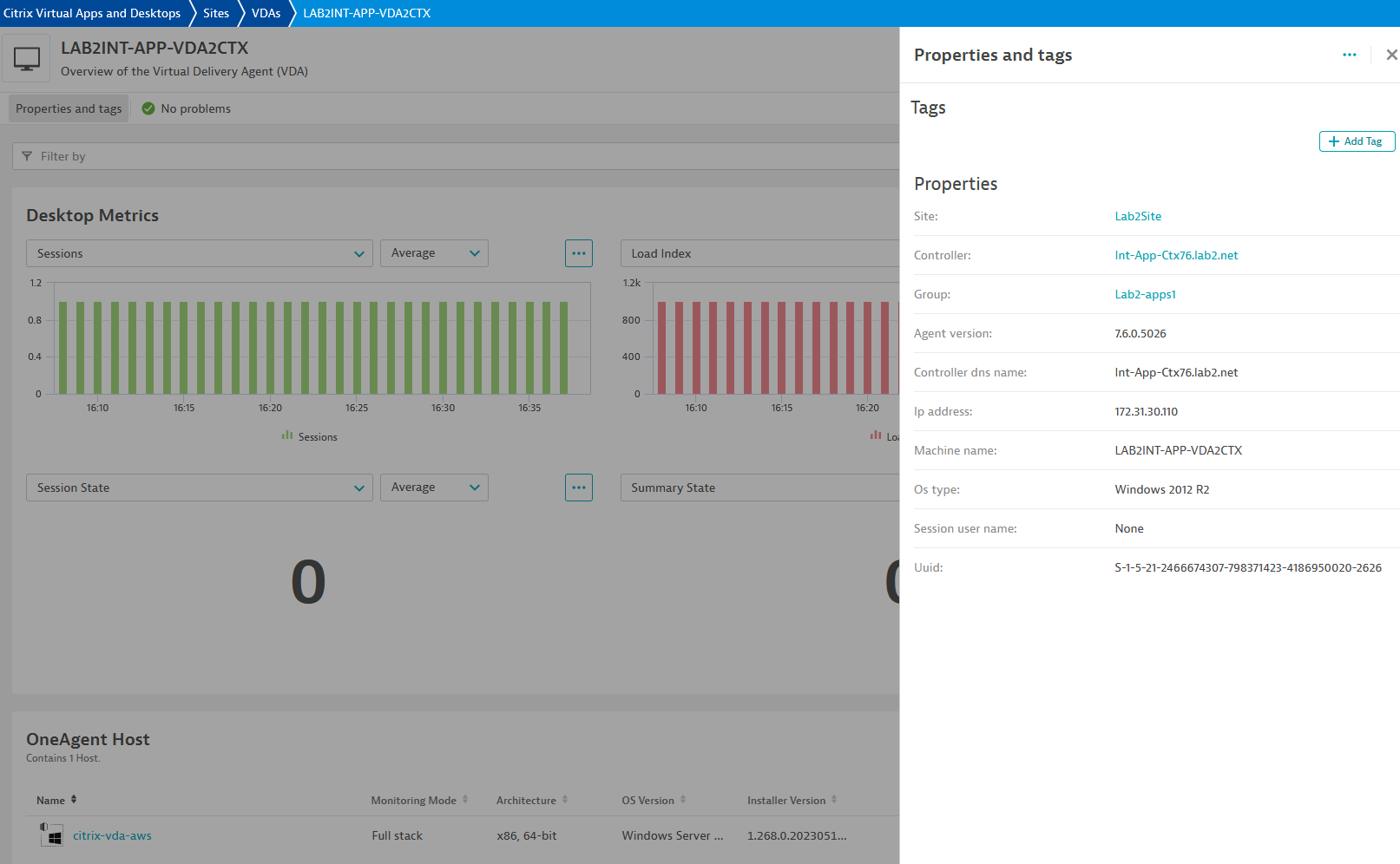This screenshot has width=1400, height=864.
Task: Click the Full stack monitoring mode cell
Action: 397,835
